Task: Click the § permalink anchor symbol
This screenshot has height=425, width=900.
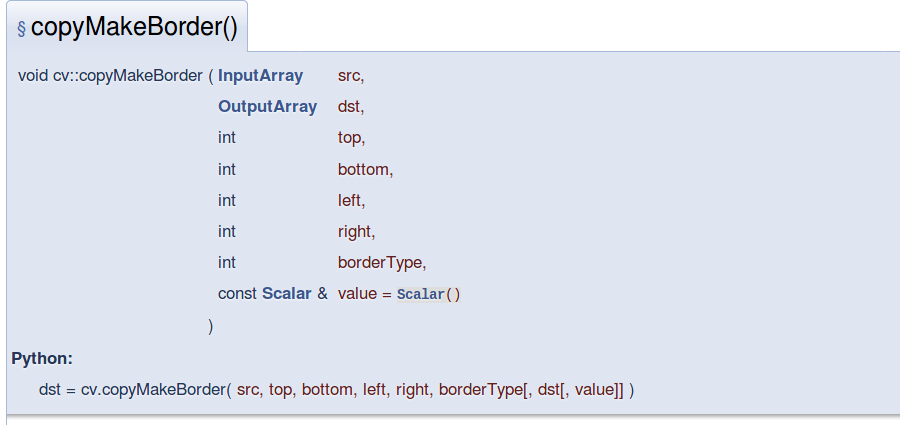Action: pyautogui.click(x=22, y=29)
